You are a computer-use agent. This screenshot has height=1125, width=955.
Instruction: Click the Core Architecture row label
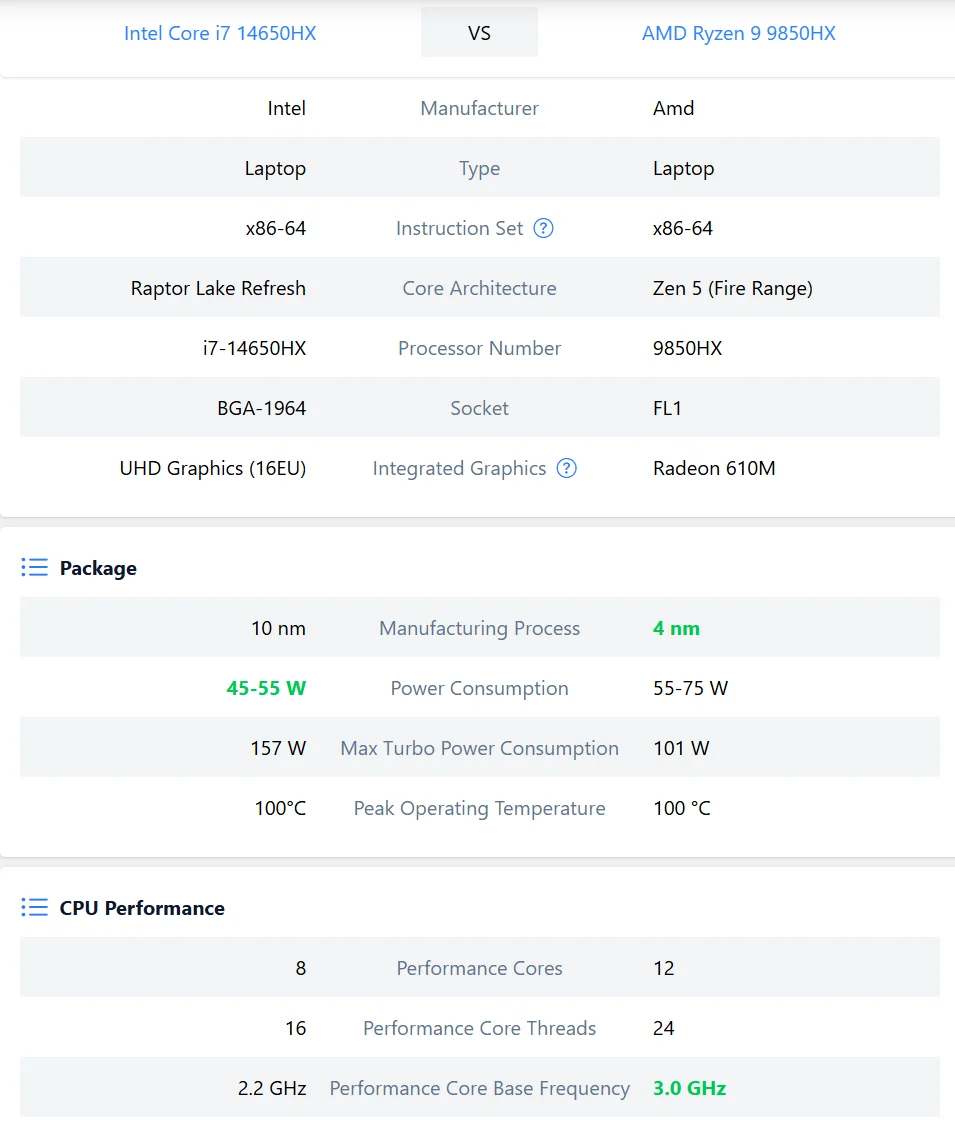click(x=479, y=288)
